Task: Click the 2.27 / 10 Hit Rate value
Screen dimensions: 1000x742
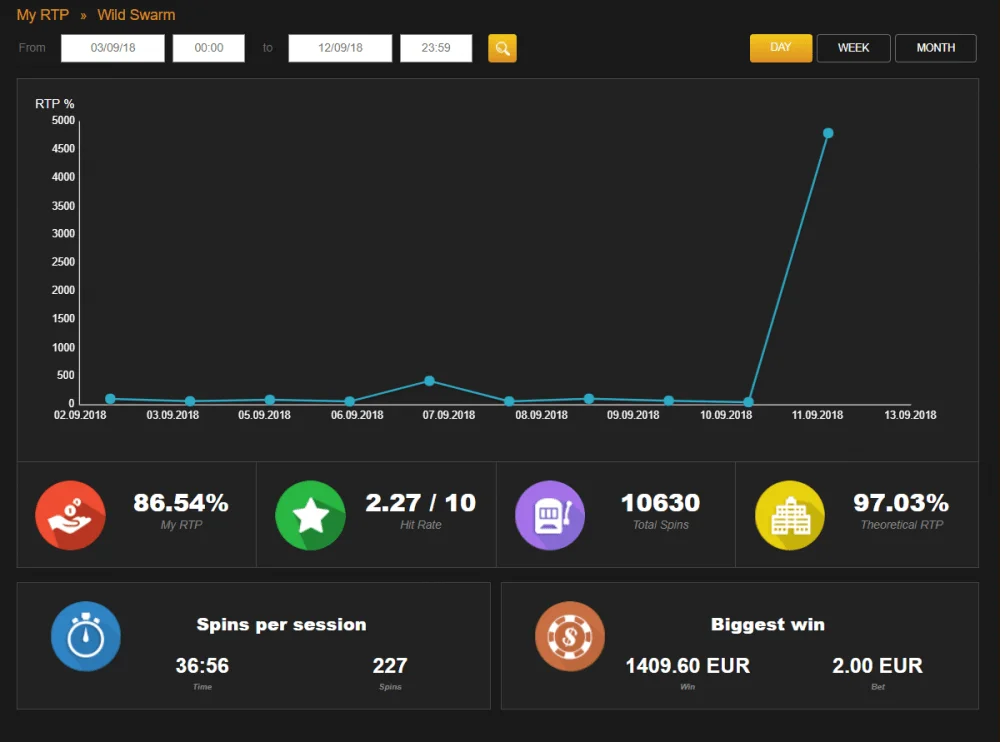Action: click(420, 503)
